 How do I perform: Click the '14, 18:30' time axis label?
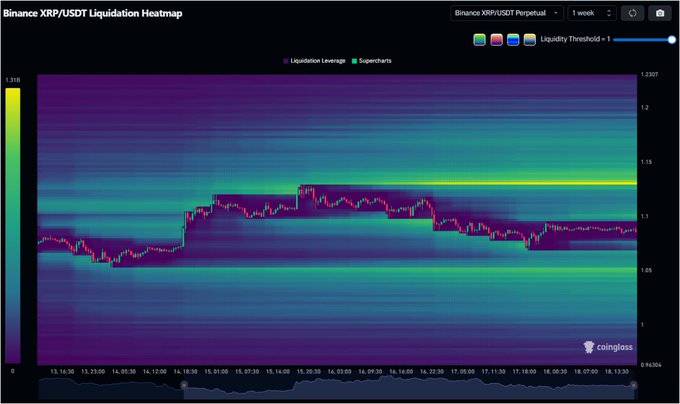tap(186, 372)
